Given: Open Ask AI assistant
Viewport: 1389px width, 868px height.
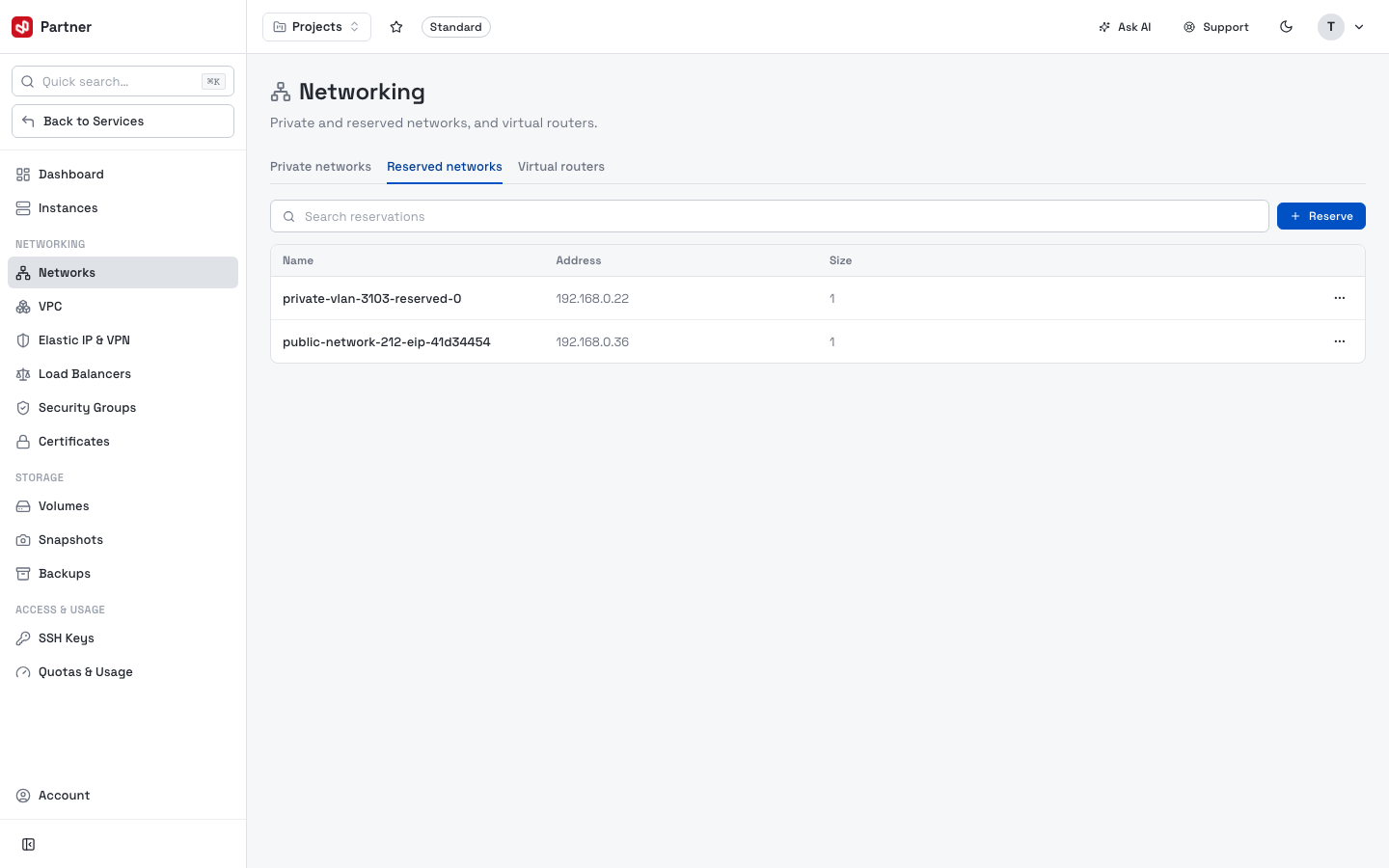Looking at the screenshot, I should [x=1125, y=27].
